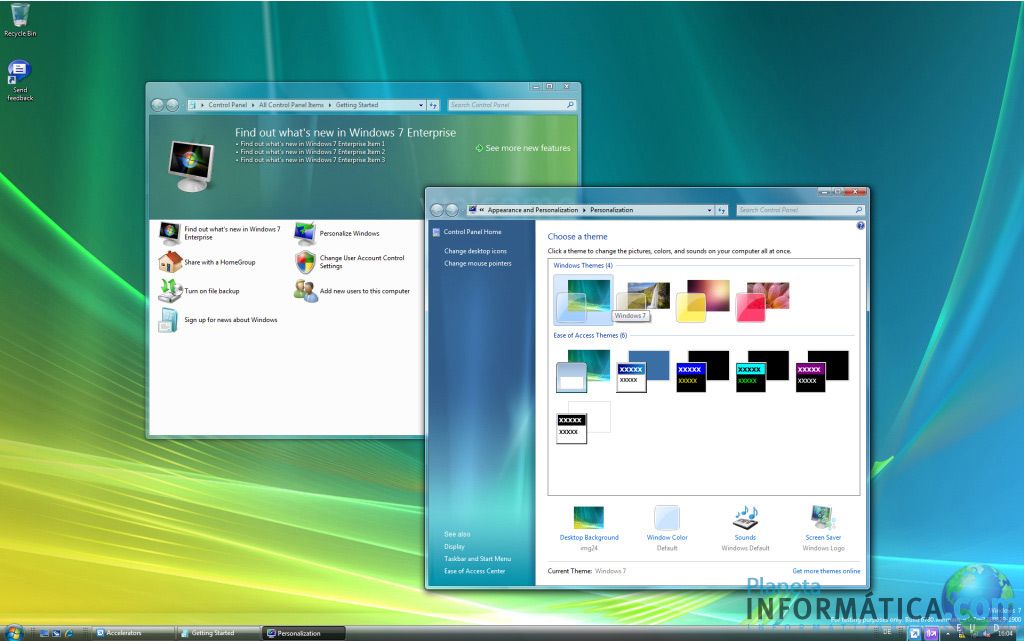
Task: Refresh the Personalization address bar
Action: (722, 210)
